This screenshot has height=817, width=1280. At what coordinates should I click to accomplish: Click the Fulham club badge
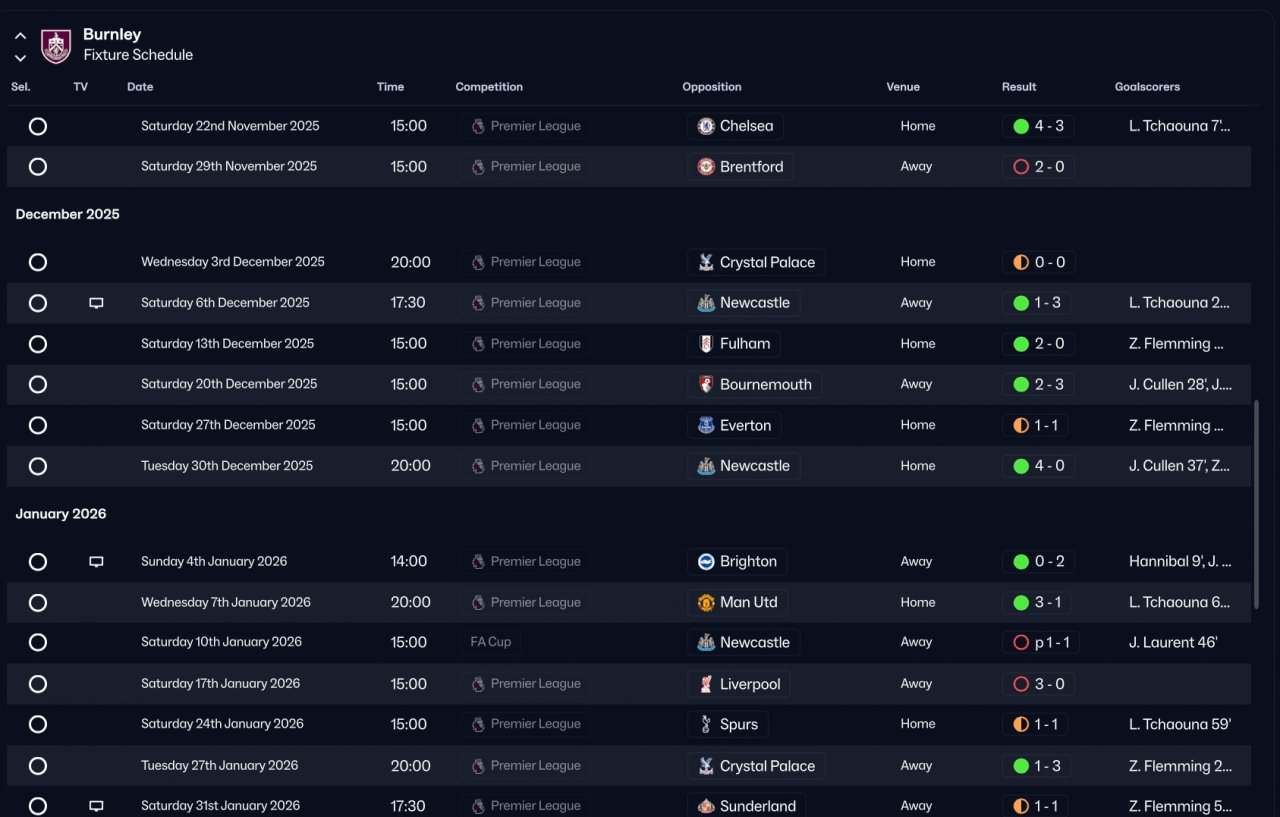click(706, 344)
